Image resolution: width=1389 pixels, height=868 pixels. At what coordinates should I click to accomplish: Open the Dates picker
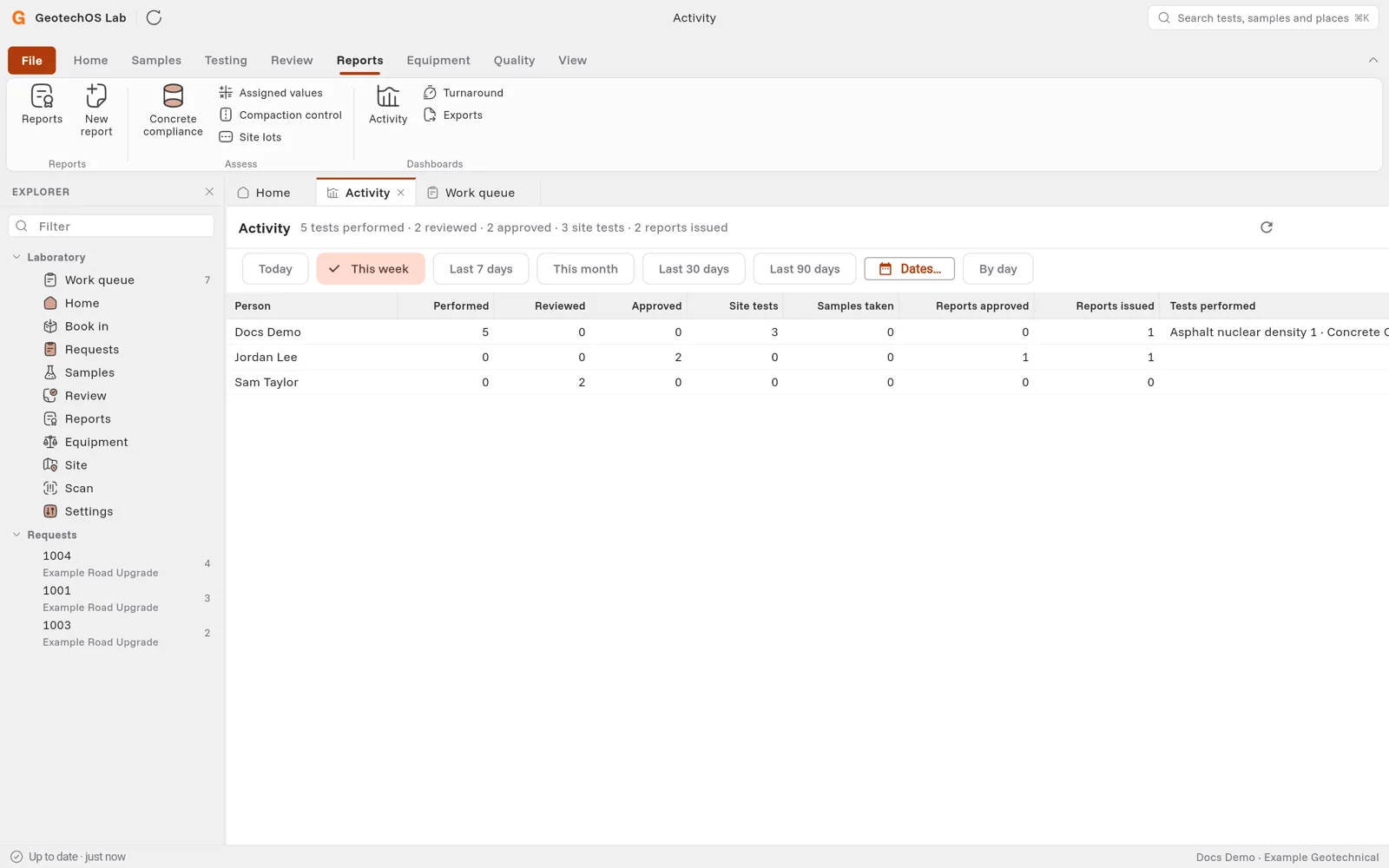[x=909, y=269]
